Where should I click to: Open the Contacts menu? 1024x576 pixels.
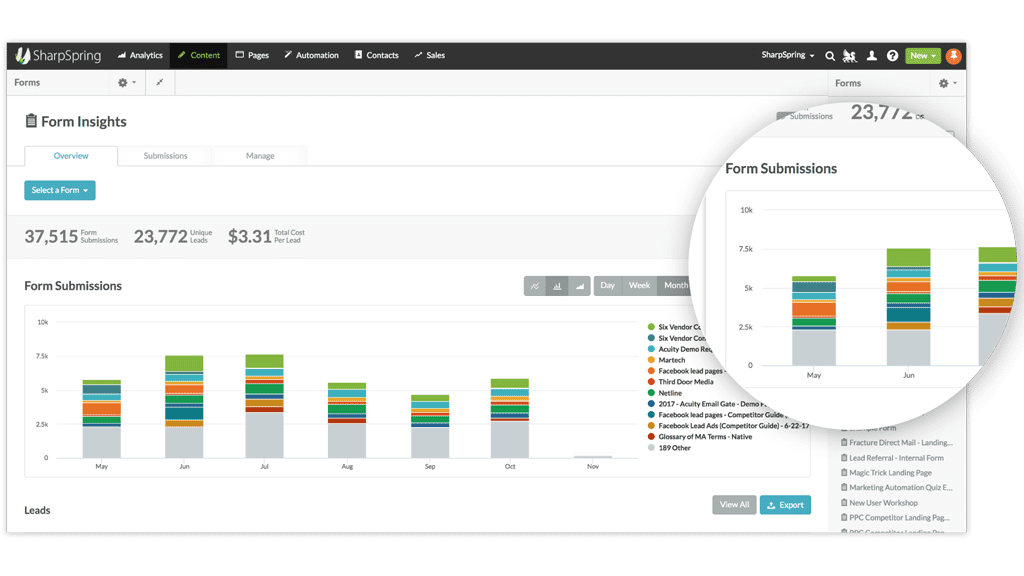click(377, 56)
